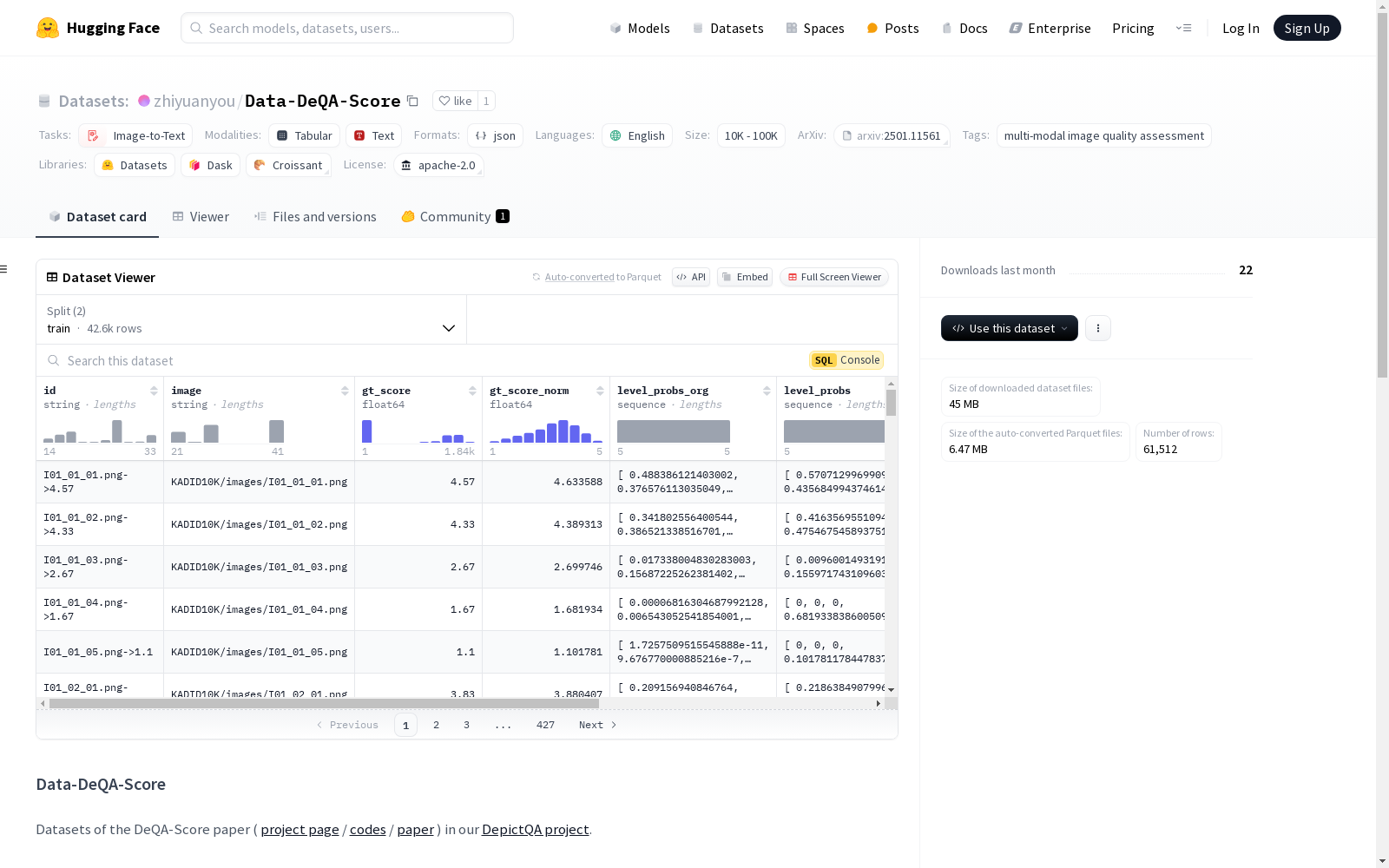Select the KADID10K/images/I01_01_05.png cell

coord(259,652)
